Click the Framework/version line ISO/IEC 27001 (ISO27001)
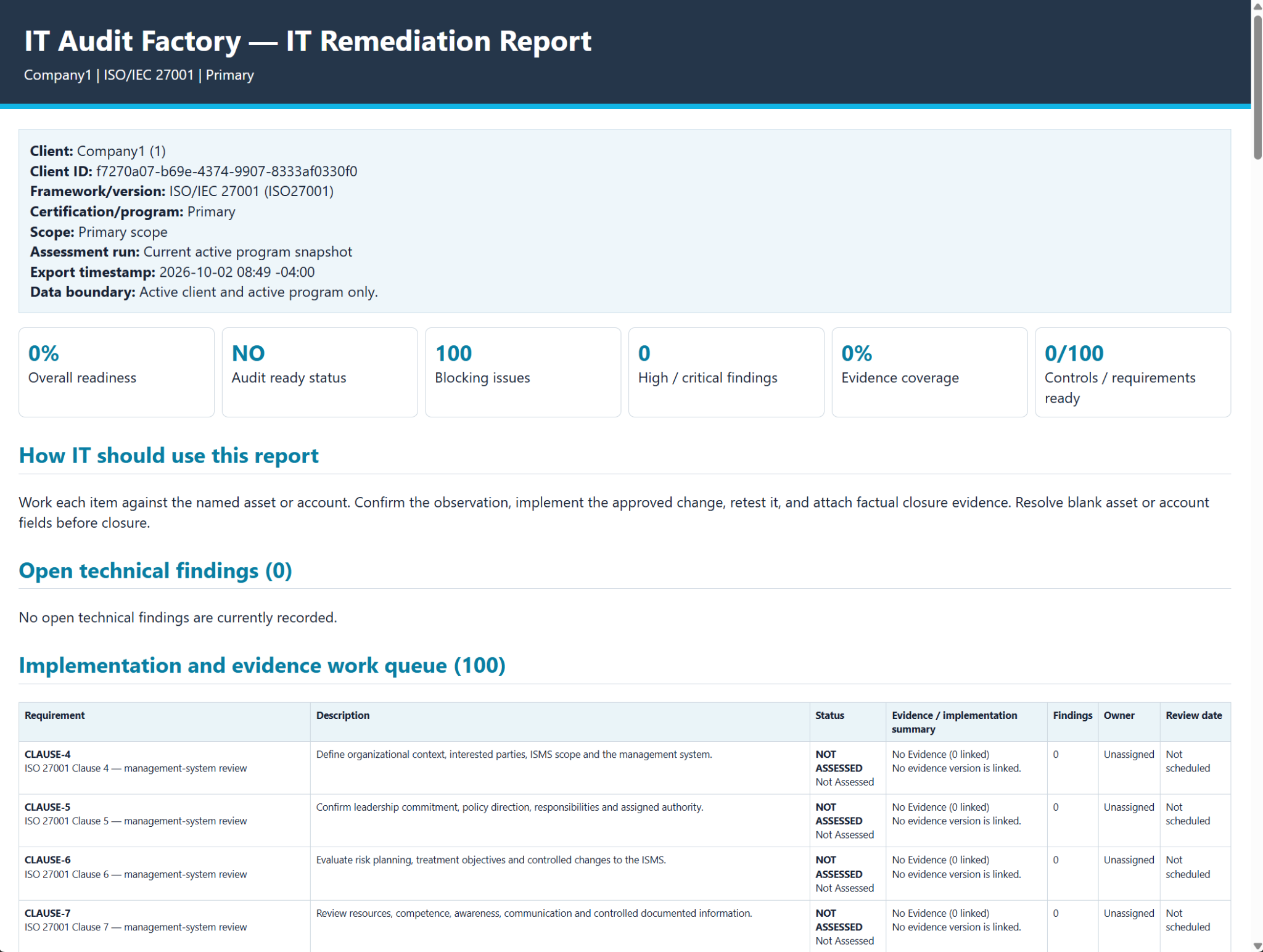The height and width of the screenshot is (952, 1263). click(182, 191)
